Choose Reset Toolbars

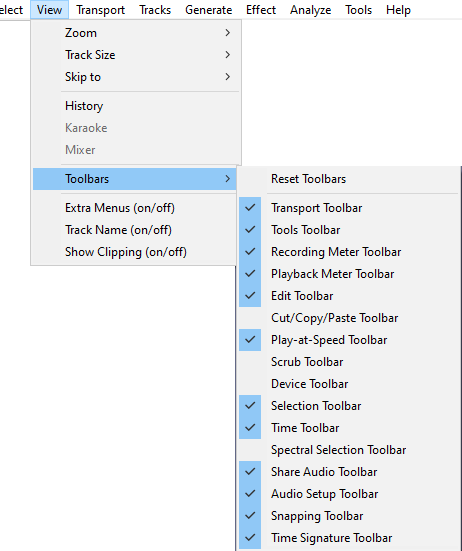(x=349, y=179)
